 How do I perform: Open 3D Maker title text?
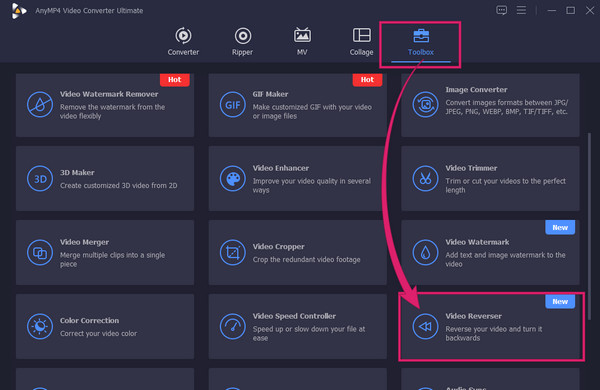pos(77,173)
